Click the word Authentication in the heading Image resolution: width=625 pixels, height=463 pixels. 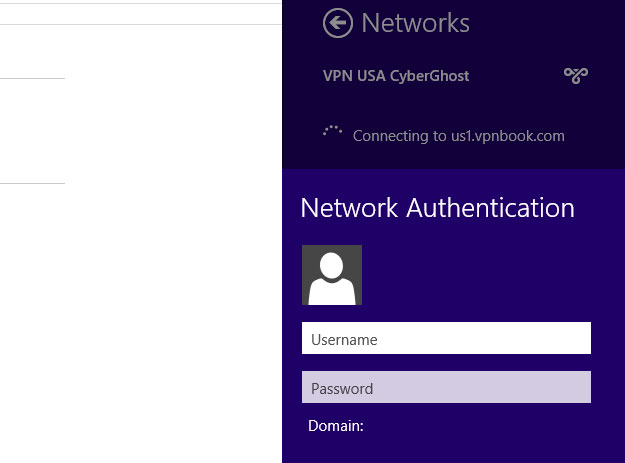point(490,208)
